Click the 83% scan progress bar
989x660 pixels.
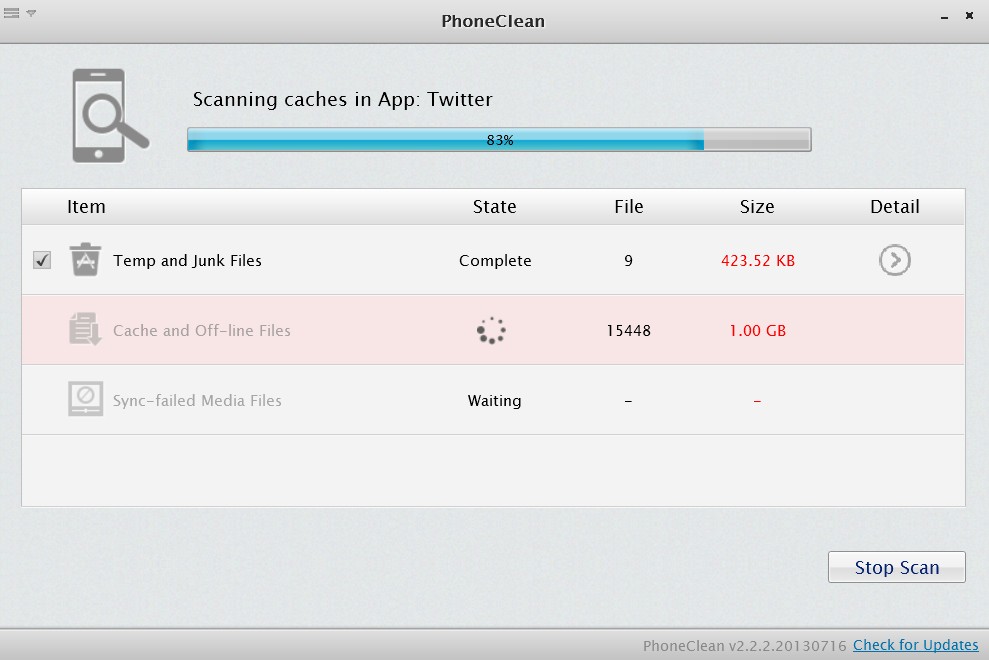tap(499, 139)
